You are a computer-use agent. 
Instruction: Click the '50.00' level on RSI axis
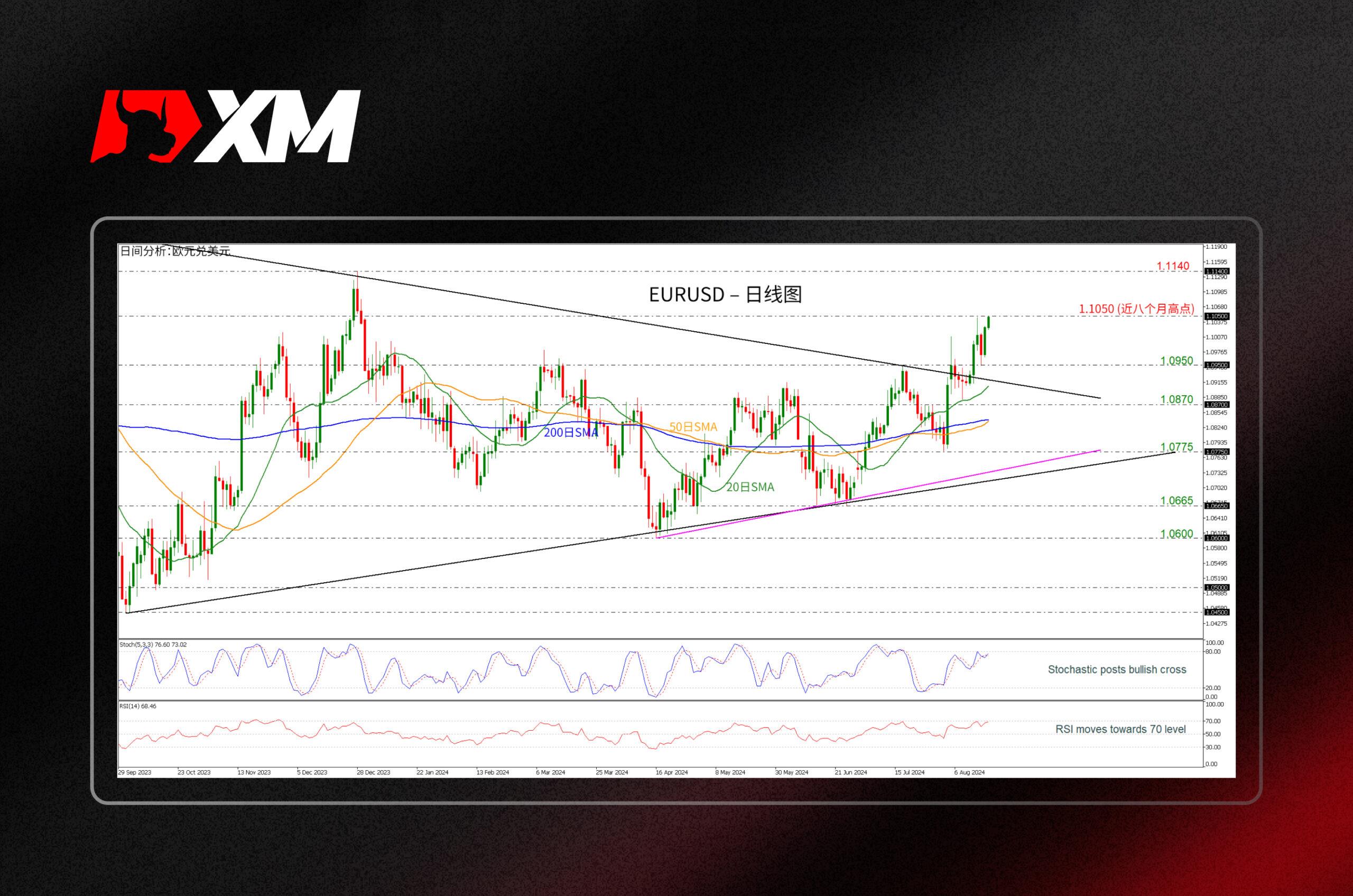click(1212, 734)
